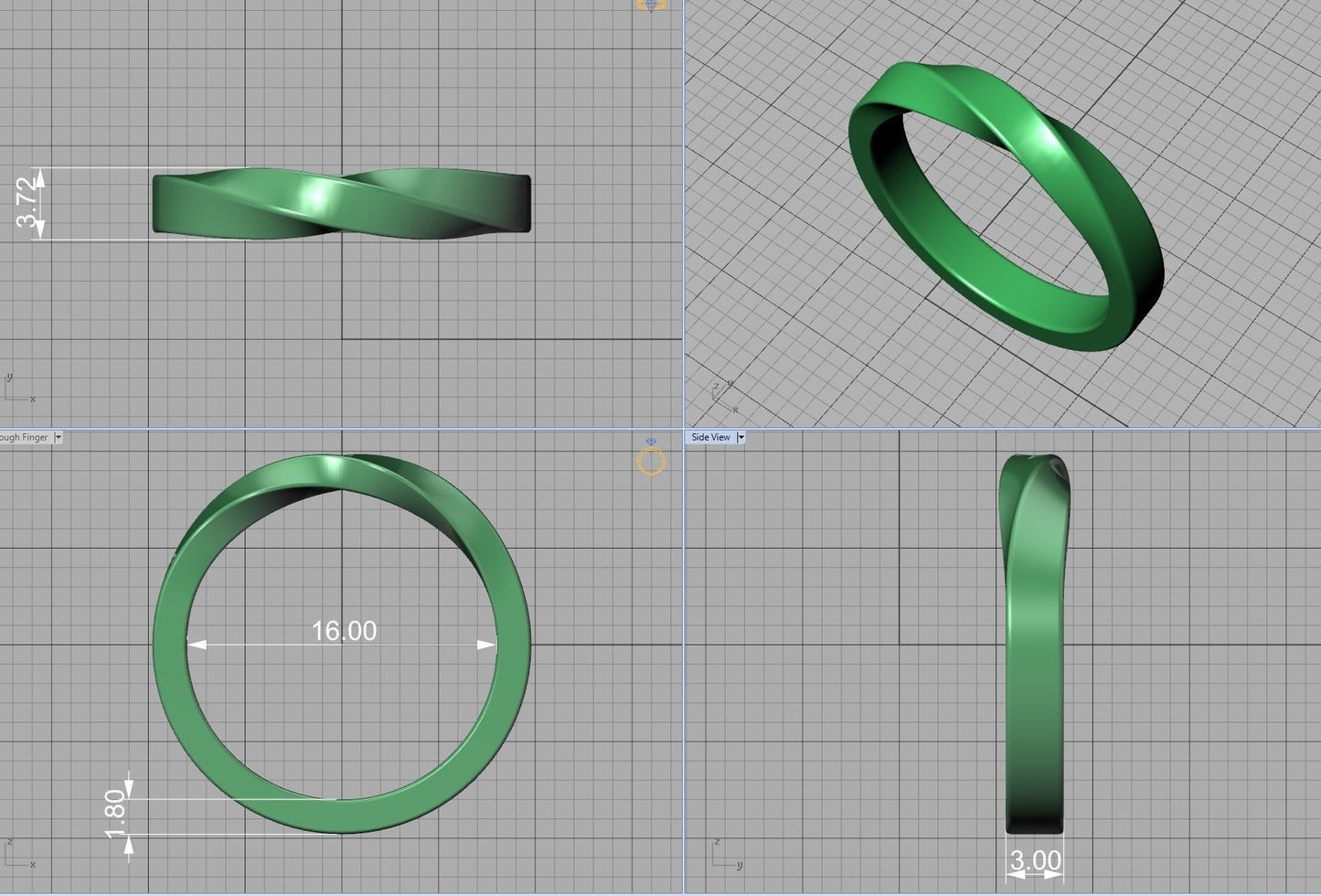Select the 16.00 inner diameter dimension text
The image size is (1321, 896).
[344, 631]
